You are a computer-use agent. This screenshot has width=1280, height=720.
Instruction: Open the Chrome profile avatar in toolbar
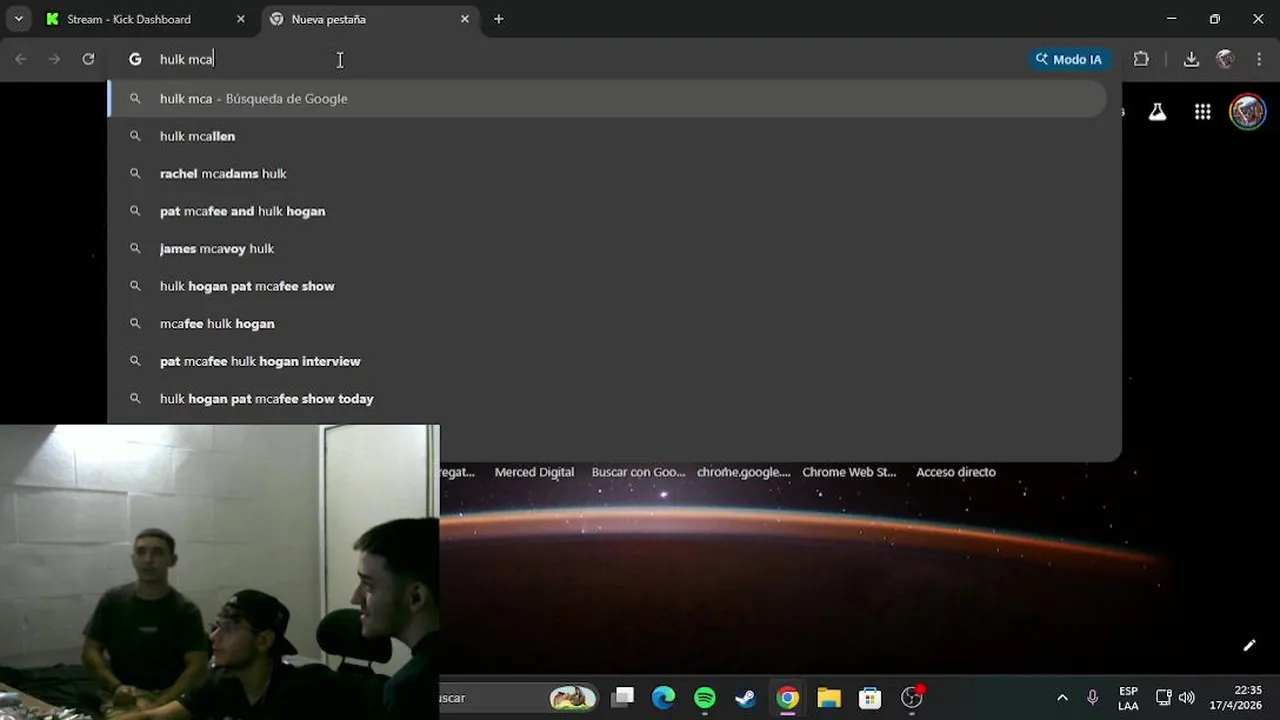pyautogui.click(x=1225, y=59)
